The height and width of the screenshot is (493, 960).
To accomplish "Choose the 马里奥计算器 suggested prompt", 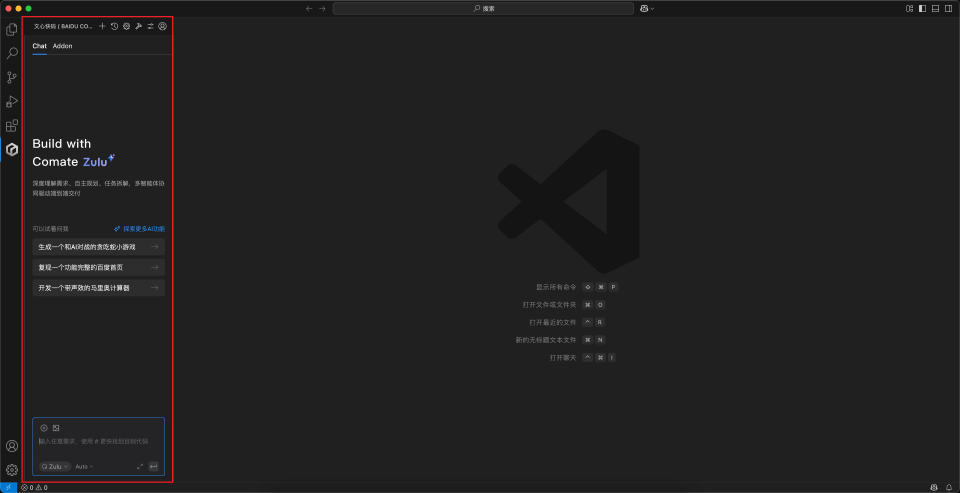I will [x=99, y=288].
